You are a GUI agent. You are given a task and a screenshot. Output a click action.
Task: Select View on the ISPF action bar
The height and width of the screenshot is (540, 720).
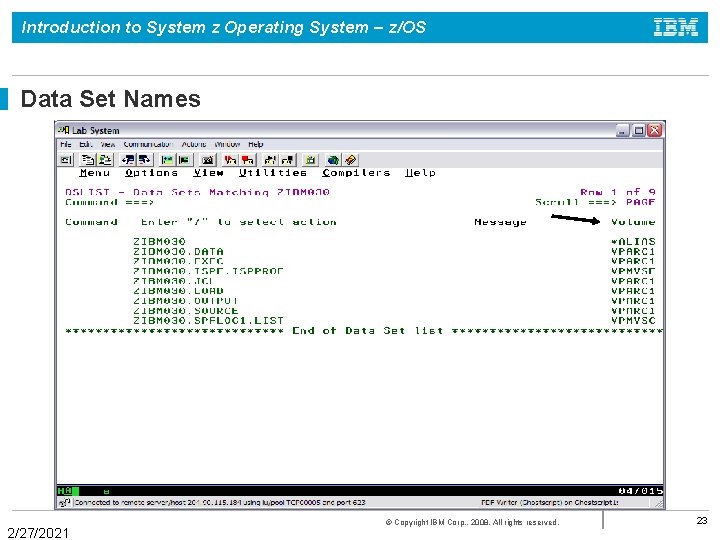[x=208, y=173]
